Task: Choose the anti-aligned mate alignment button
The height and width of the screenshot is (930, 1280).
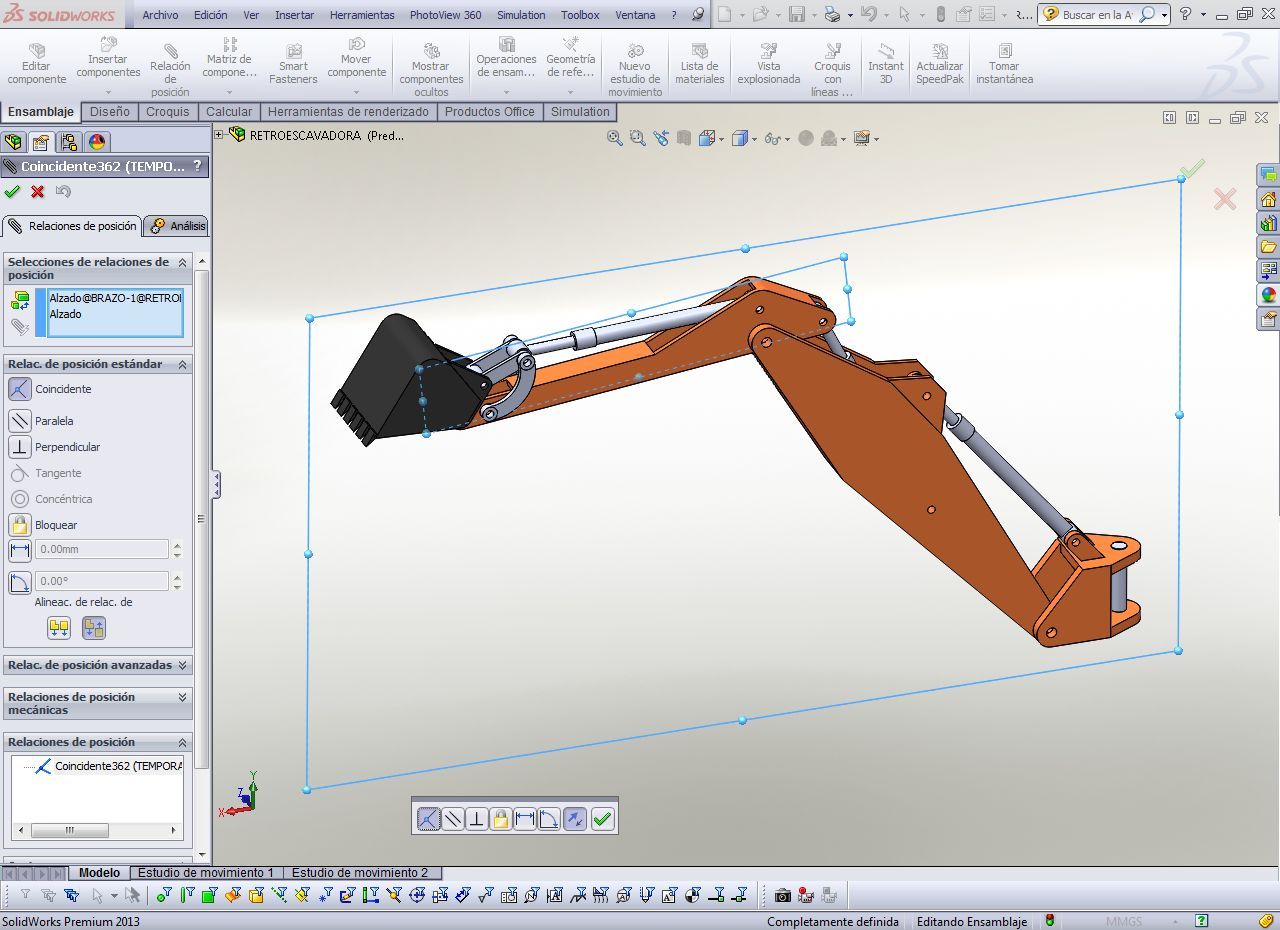Action: coord(93,628)
